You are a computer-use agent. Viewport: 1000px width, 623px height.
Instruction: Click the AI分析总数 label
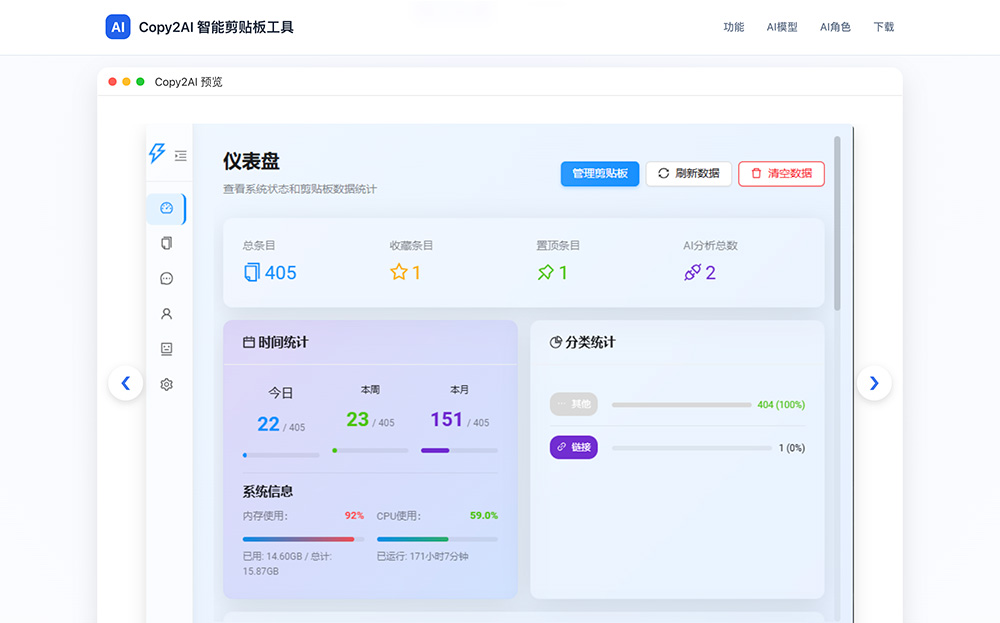point(710,246)
